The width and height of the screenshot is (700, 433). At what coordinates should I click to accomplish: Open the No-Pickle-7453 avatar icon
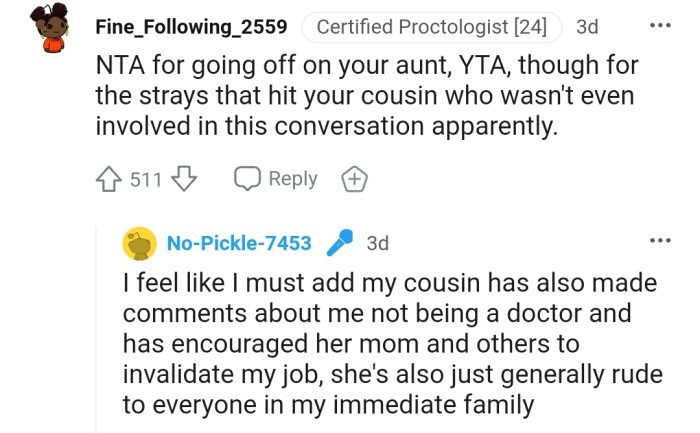[141, 243]
